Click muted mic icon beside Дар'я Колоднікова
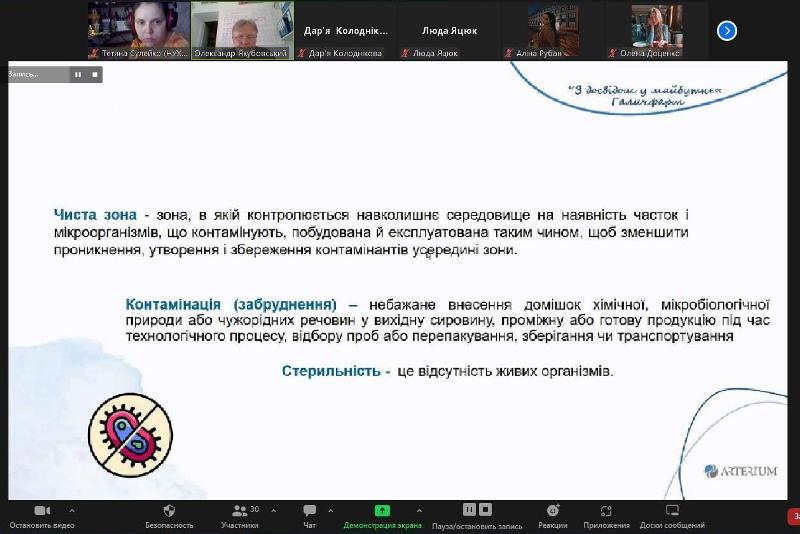 [302, 53]
